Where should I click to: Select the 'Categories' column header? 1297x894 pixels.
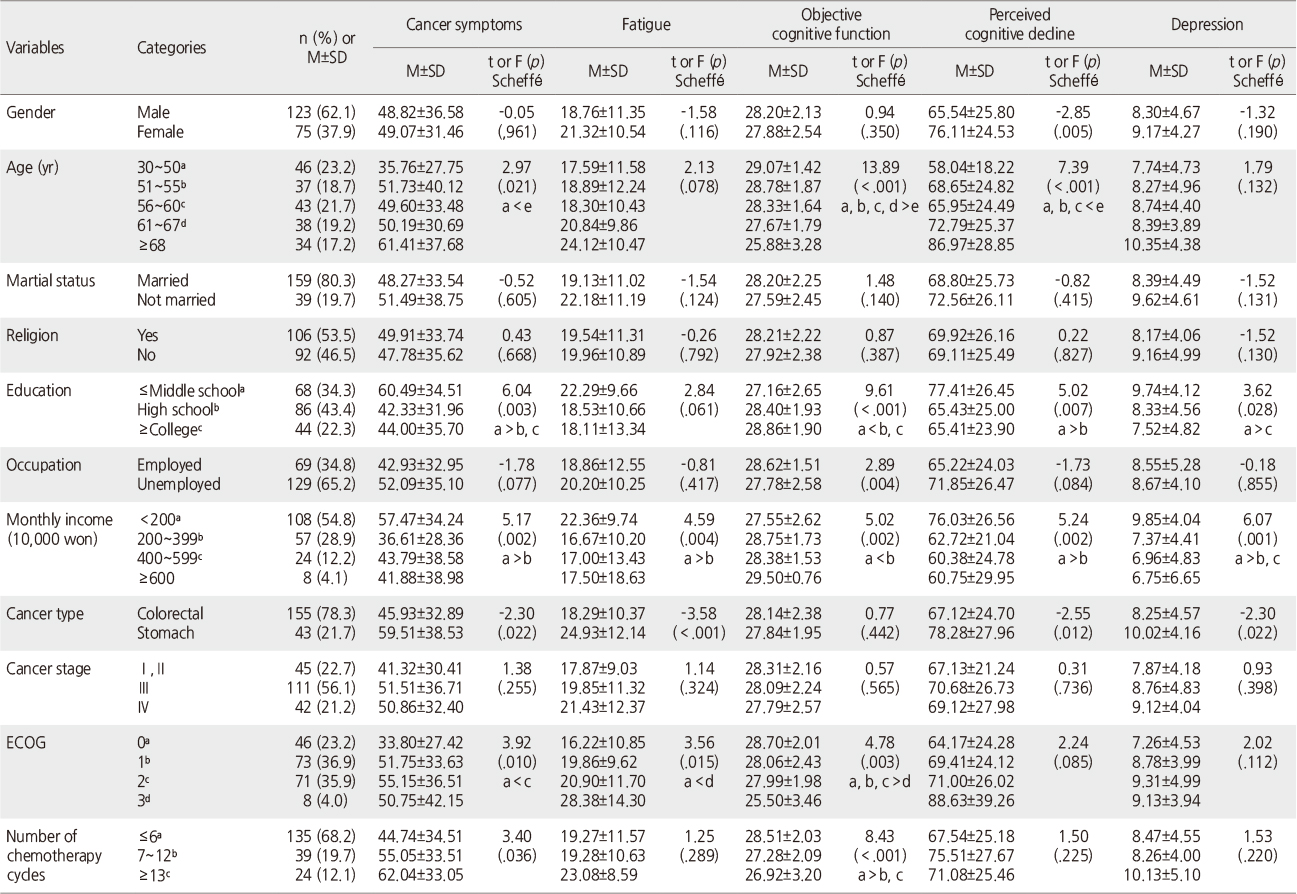172,46
